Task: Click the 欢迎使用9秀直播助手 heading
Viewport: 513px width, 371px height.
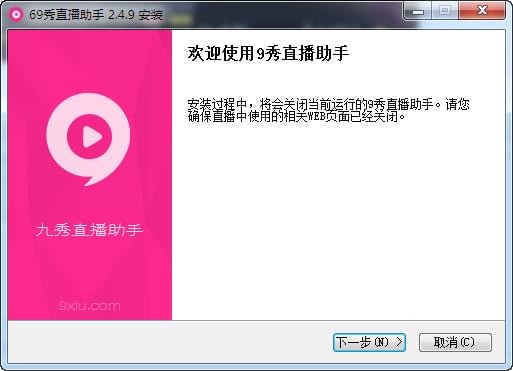Action: click(x=268, y=54)
